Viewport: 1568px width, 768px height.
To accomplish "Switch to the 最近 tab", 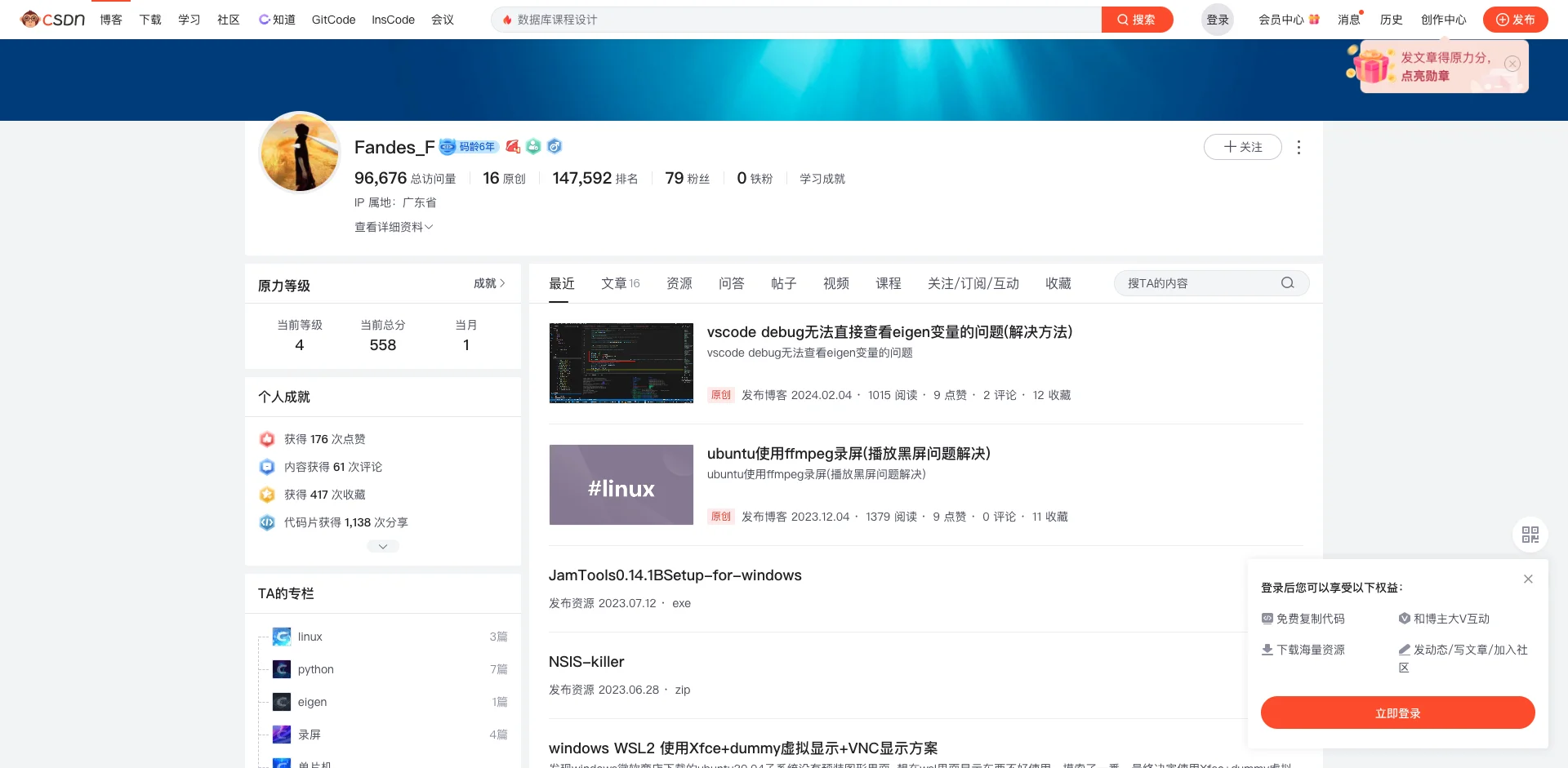I will (x=562, y=283).
